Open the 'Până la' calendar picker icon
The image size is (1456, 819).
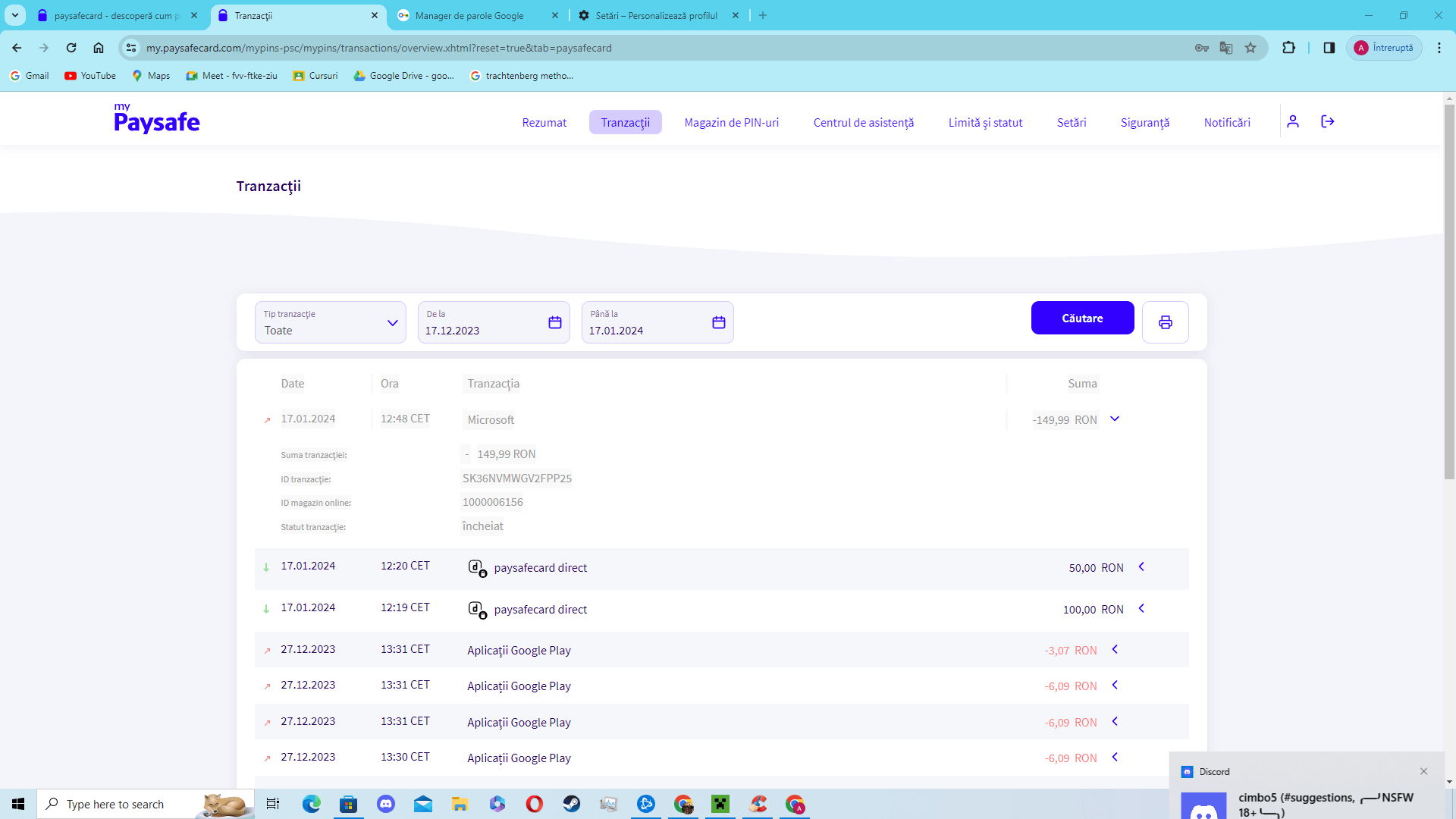[x=718, y=322]
